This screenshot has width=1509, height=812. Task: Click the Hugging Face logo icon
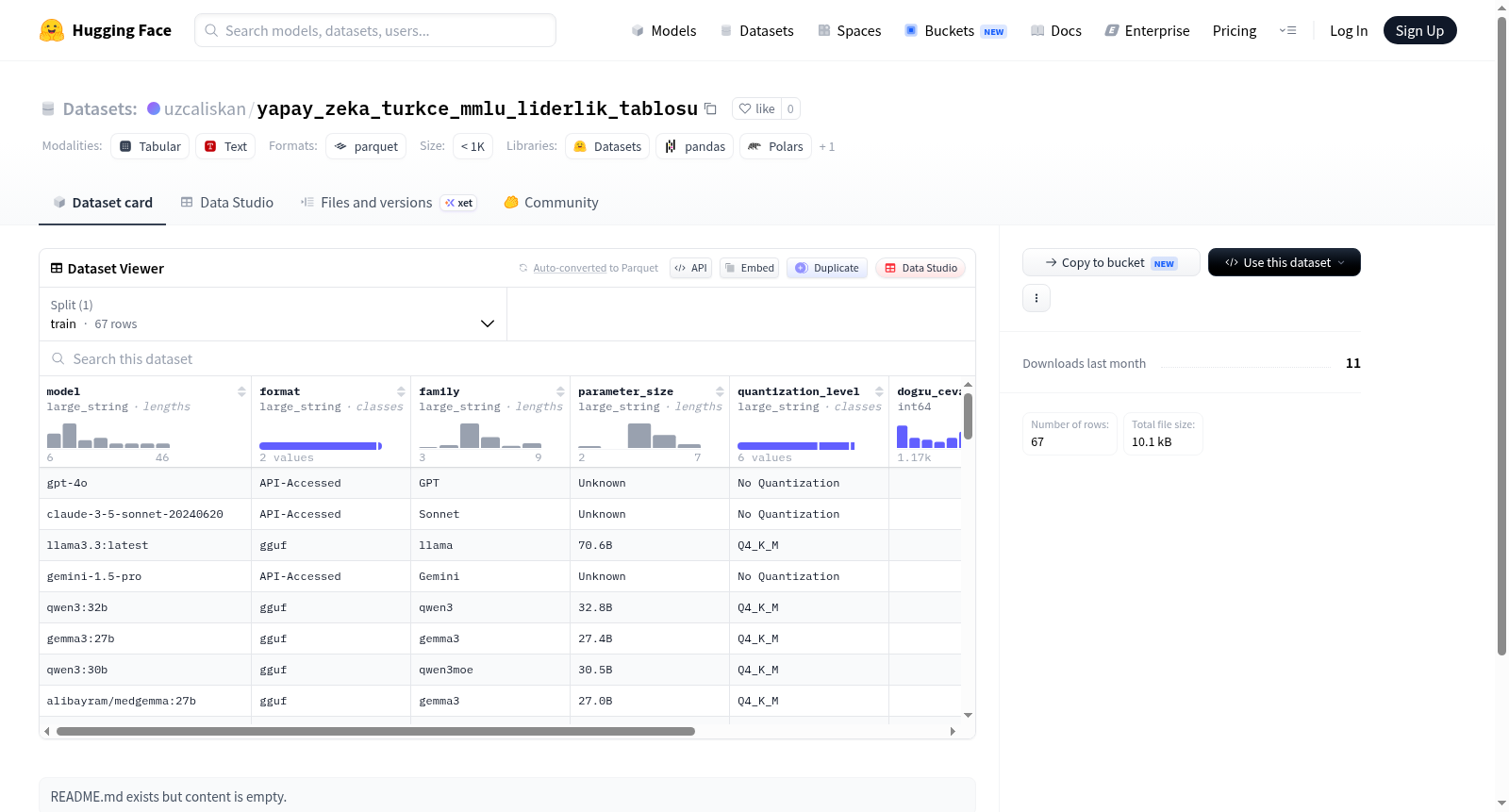point(52,30)
